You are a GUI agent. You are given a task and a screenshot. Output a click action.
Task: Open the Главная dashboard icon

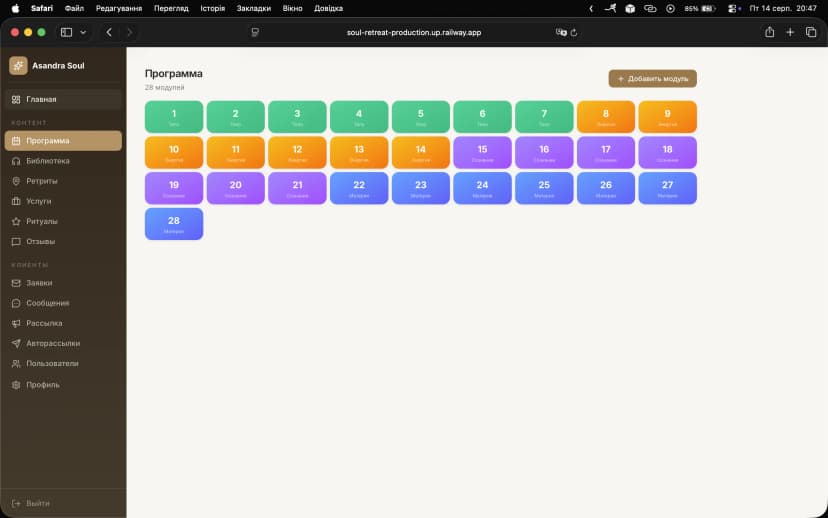click(16, 99)
